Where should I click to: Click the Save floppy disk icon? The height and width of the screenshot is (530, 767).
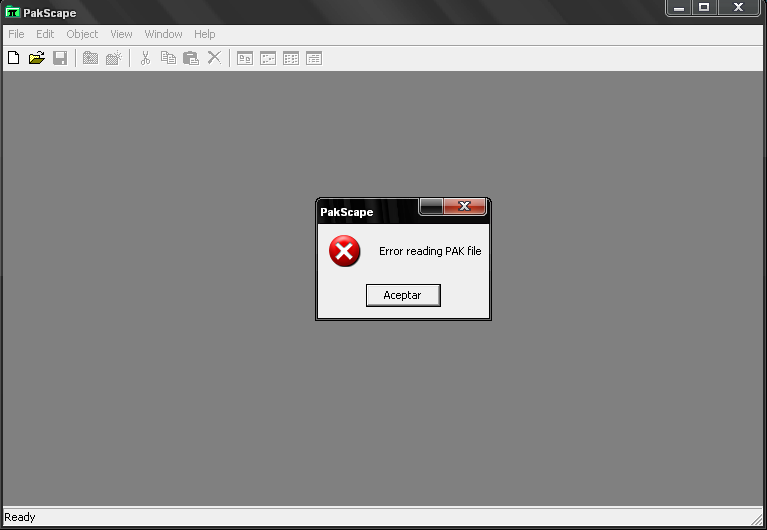pos(60,58)
